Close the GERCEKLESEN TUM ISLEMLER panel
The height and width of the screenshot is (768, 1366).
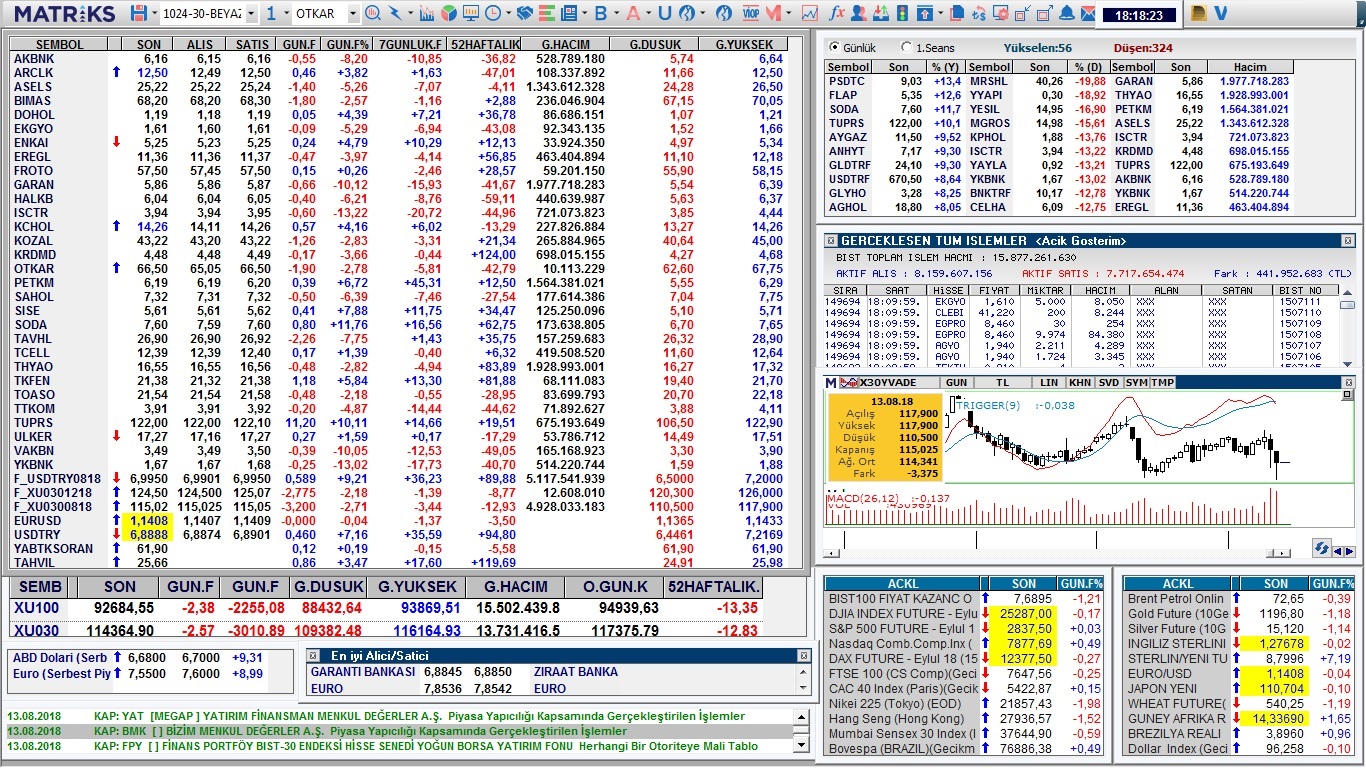pos(1347,241)
